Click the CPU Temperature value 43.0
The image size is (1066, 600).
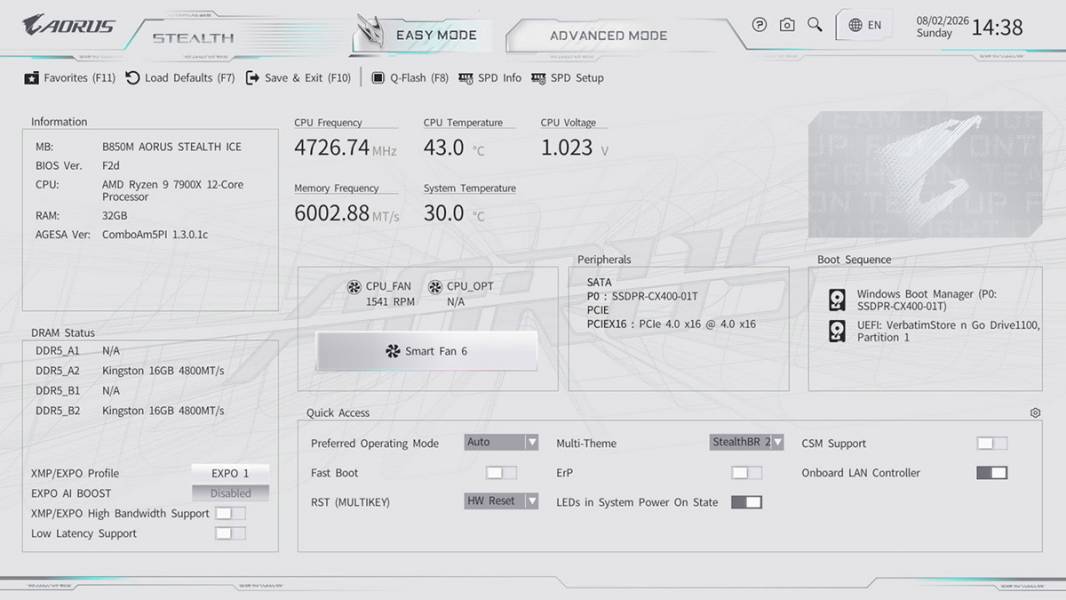click(443, 147)
